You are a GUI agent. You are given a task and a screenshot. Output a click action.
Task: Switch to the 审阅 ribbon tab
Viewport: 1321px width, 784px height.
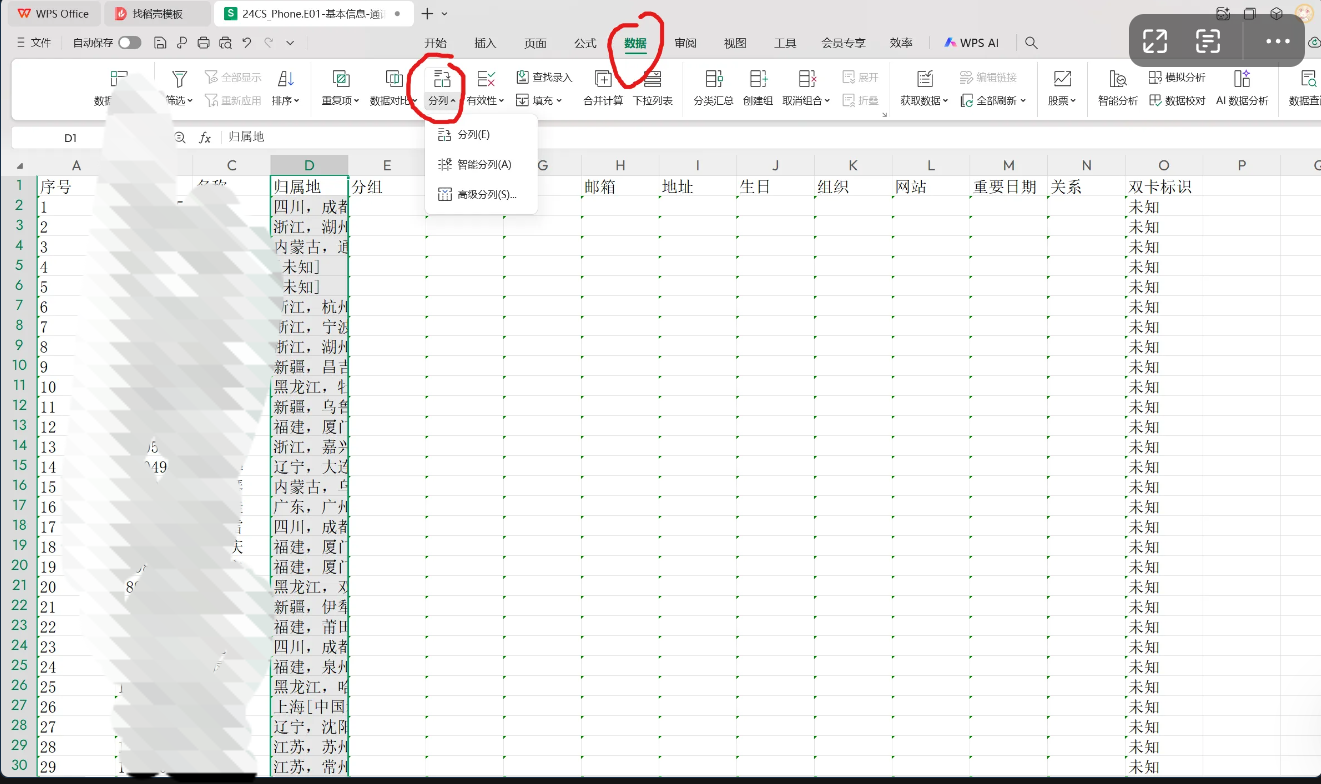point(685,43)
